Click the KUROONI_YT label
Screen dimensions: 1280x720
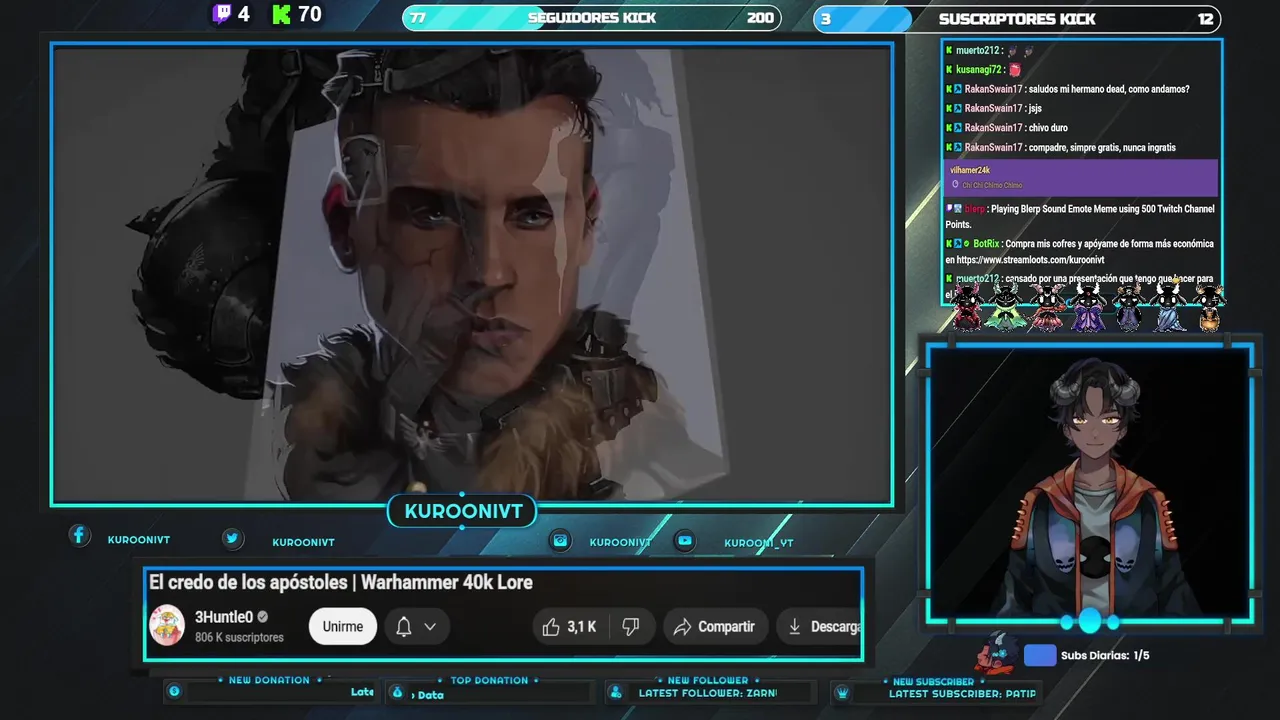pyautogui.click(x=759, y=543)
